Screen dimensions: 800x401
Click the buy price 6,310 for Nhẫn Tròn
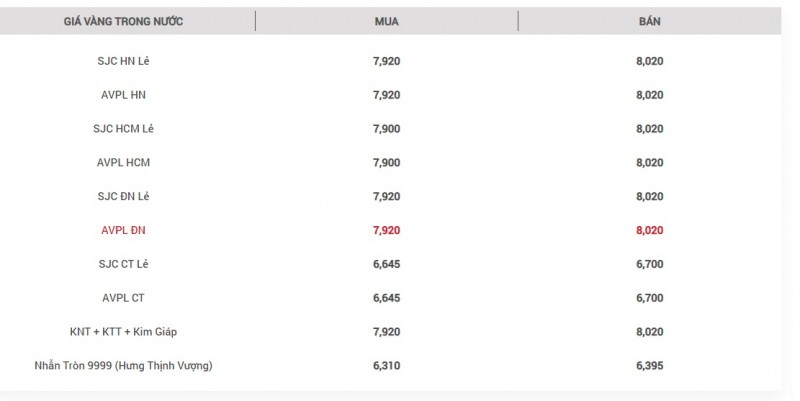click(386, 366)
